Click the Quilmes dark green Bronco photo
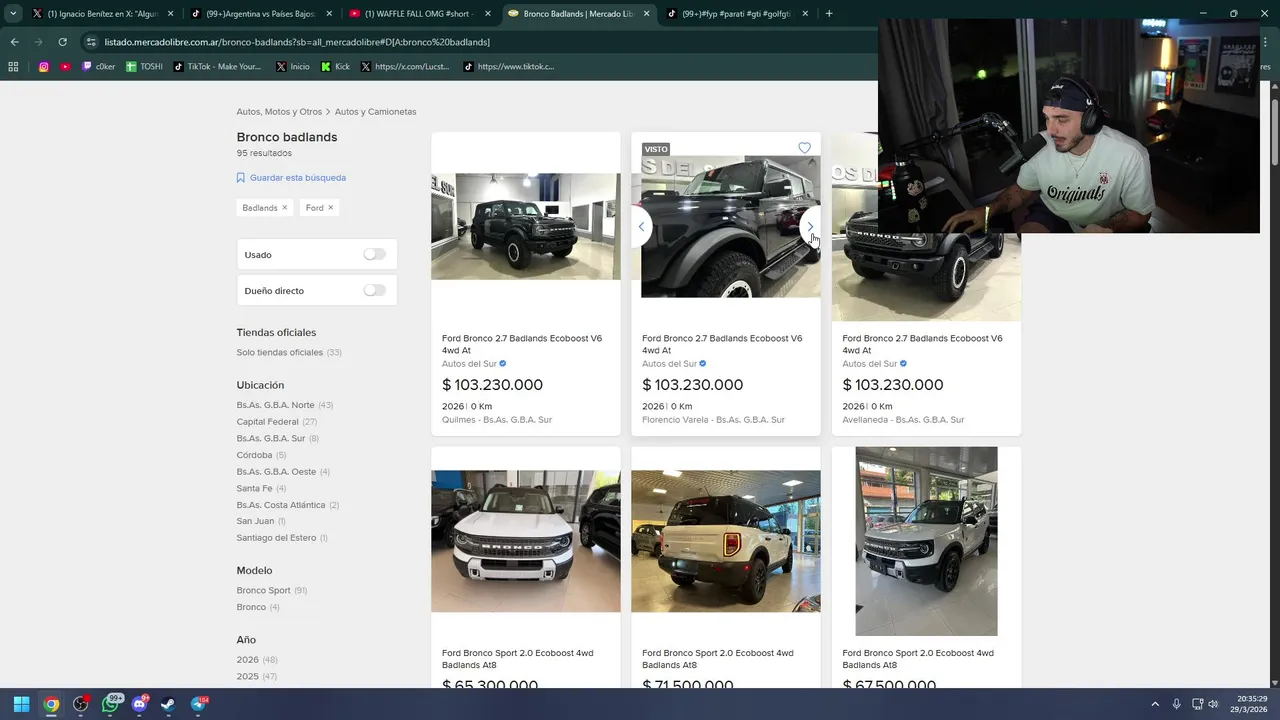1280x720 pixels. pos(526,227)
